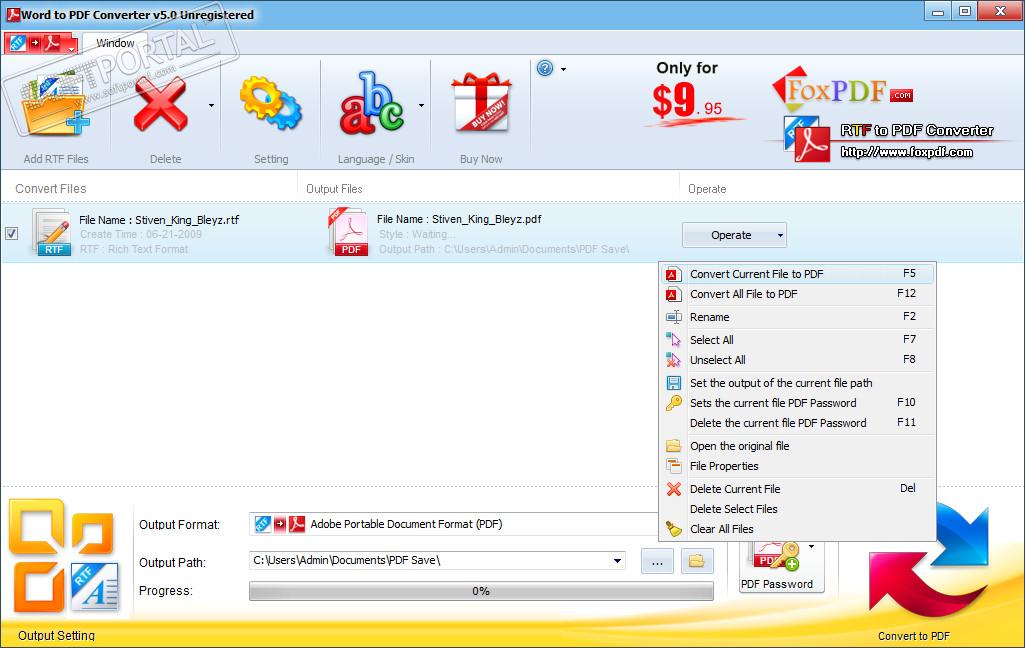1025x648 pixels.
Task: Click the Buy Now gift box icon
Action: click(481, 103)
